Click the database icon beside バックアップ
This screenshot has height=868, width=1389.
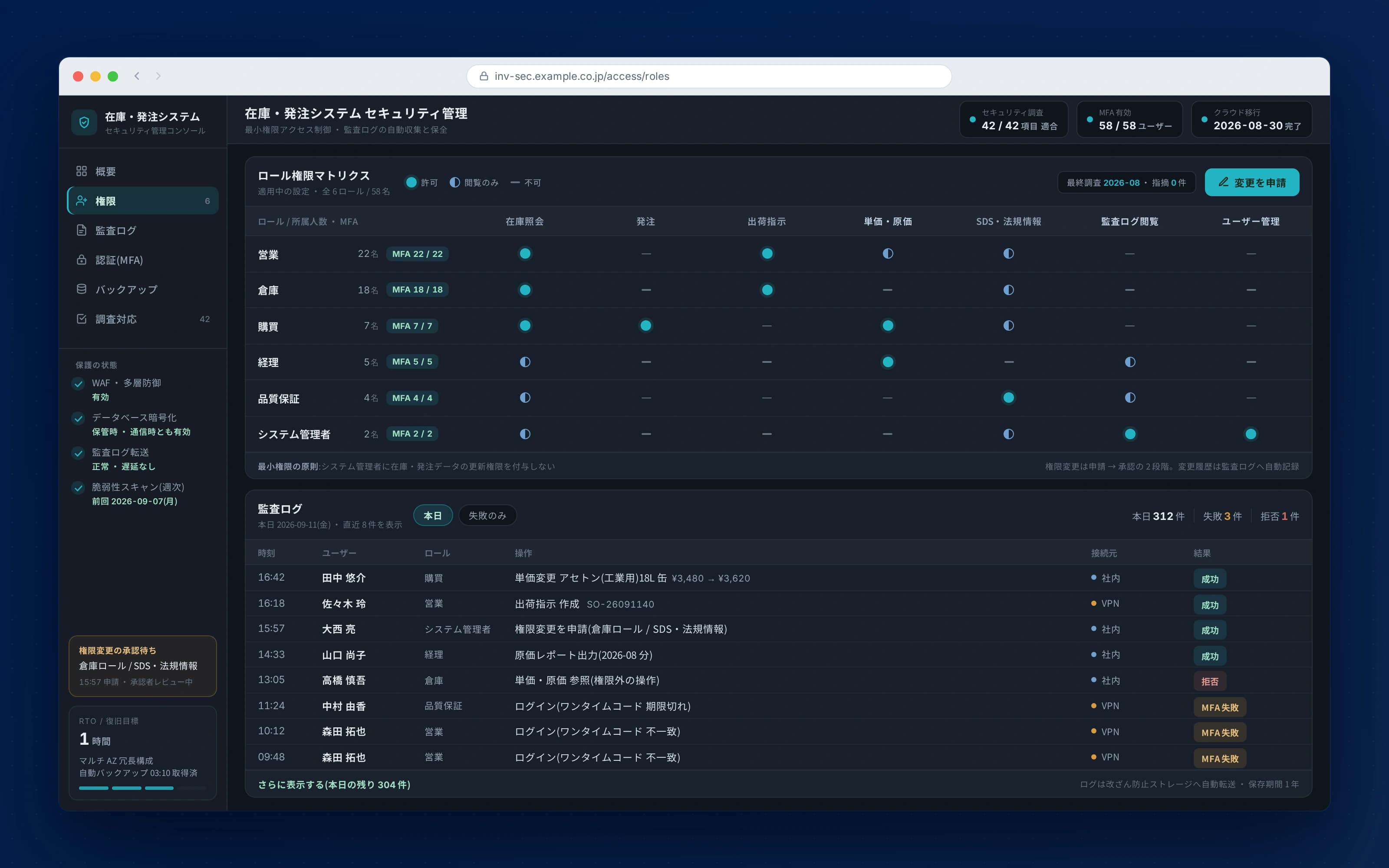tap(82, 289)
